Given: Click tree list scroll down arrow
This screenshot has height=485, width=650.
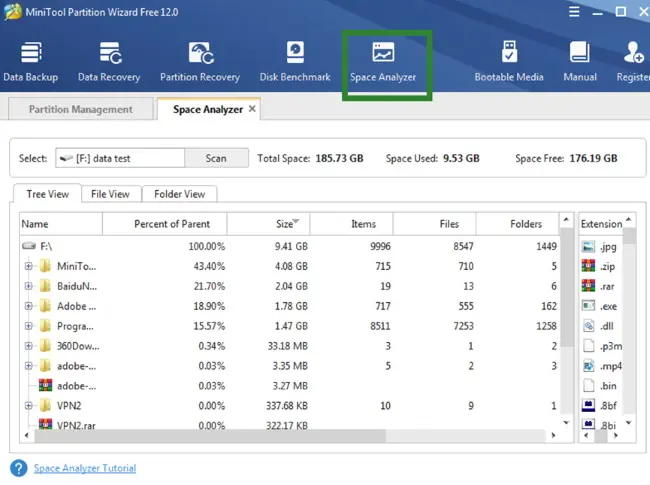Looking at the screenshot, I should (x=567, y=423).
